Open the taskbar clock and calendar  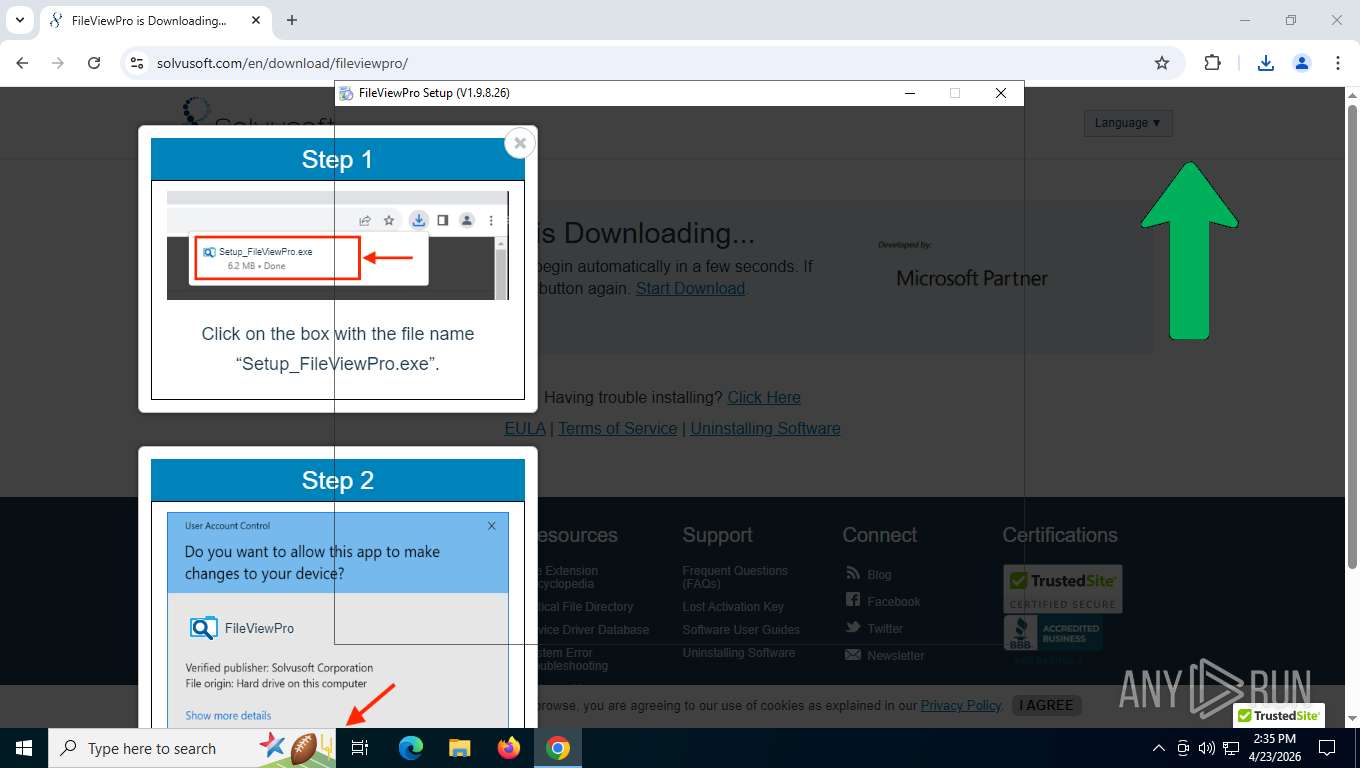1275,748
